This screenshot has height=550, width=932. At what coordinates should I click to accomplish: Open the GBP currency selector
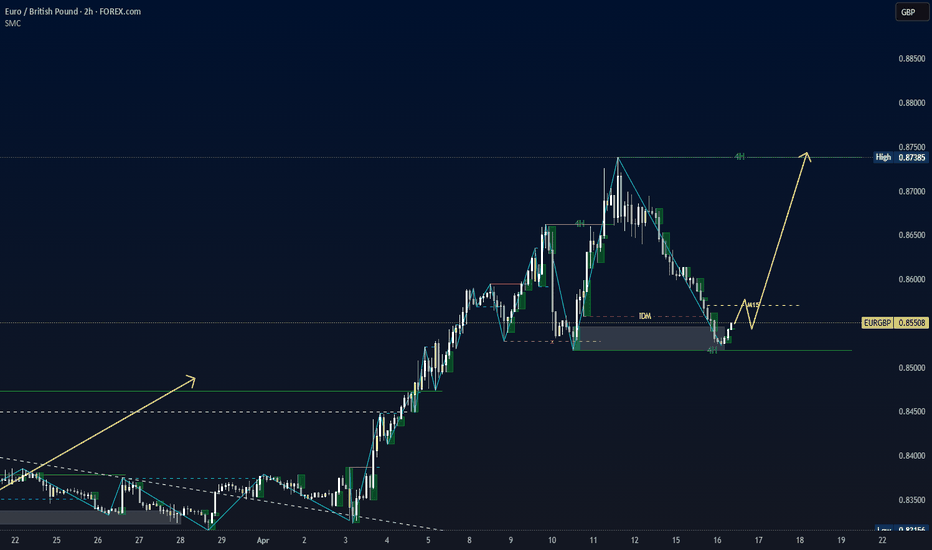coord(911,12)
